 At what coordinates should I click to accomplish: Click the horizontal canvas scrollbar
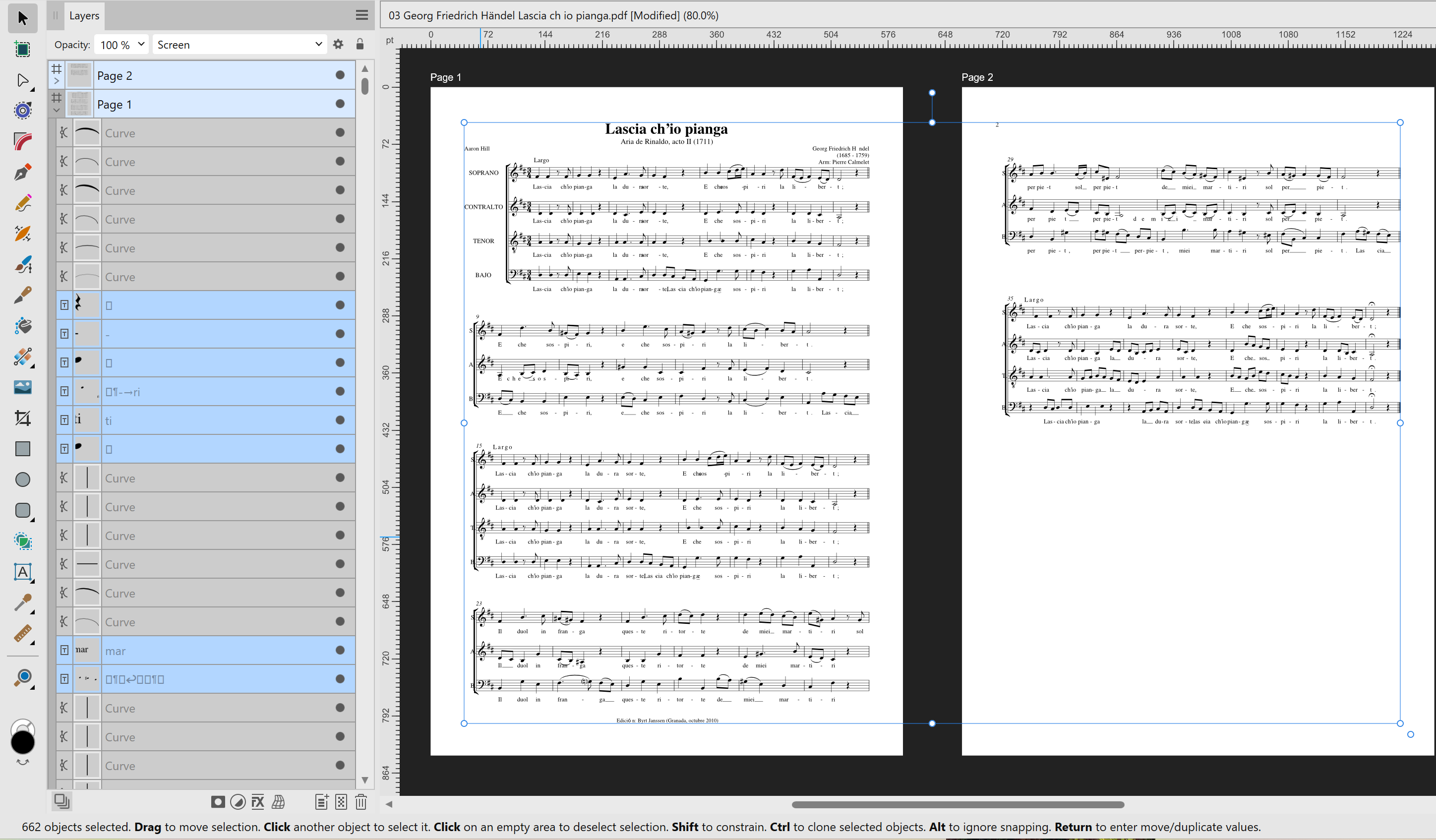[x=957, y=805]
